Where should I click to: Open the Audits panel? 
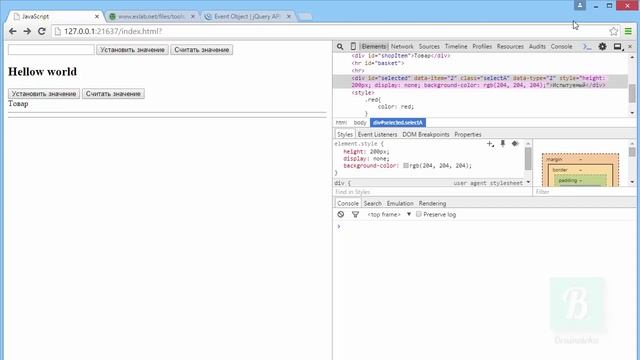tap(537, 47)
